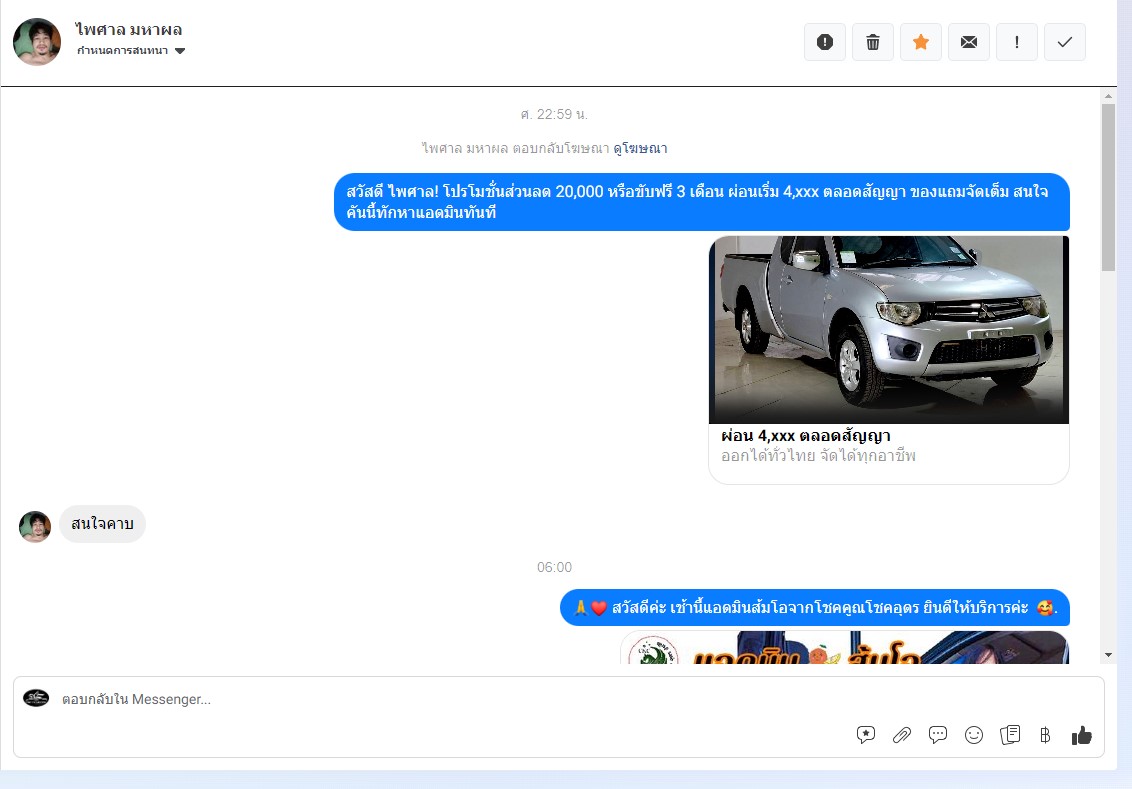Mark conversation done with the checkmark
The width and height of the screenshot is (1132, 789).
1065,42
